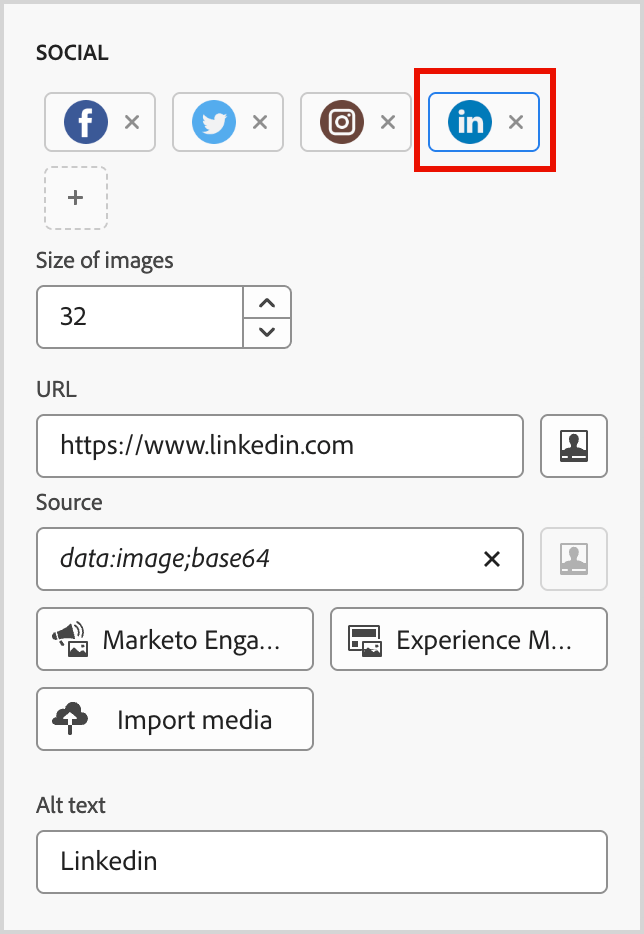Select the Facebook social icon
Screen dimensions: 644x934
[x=87, y=122]
